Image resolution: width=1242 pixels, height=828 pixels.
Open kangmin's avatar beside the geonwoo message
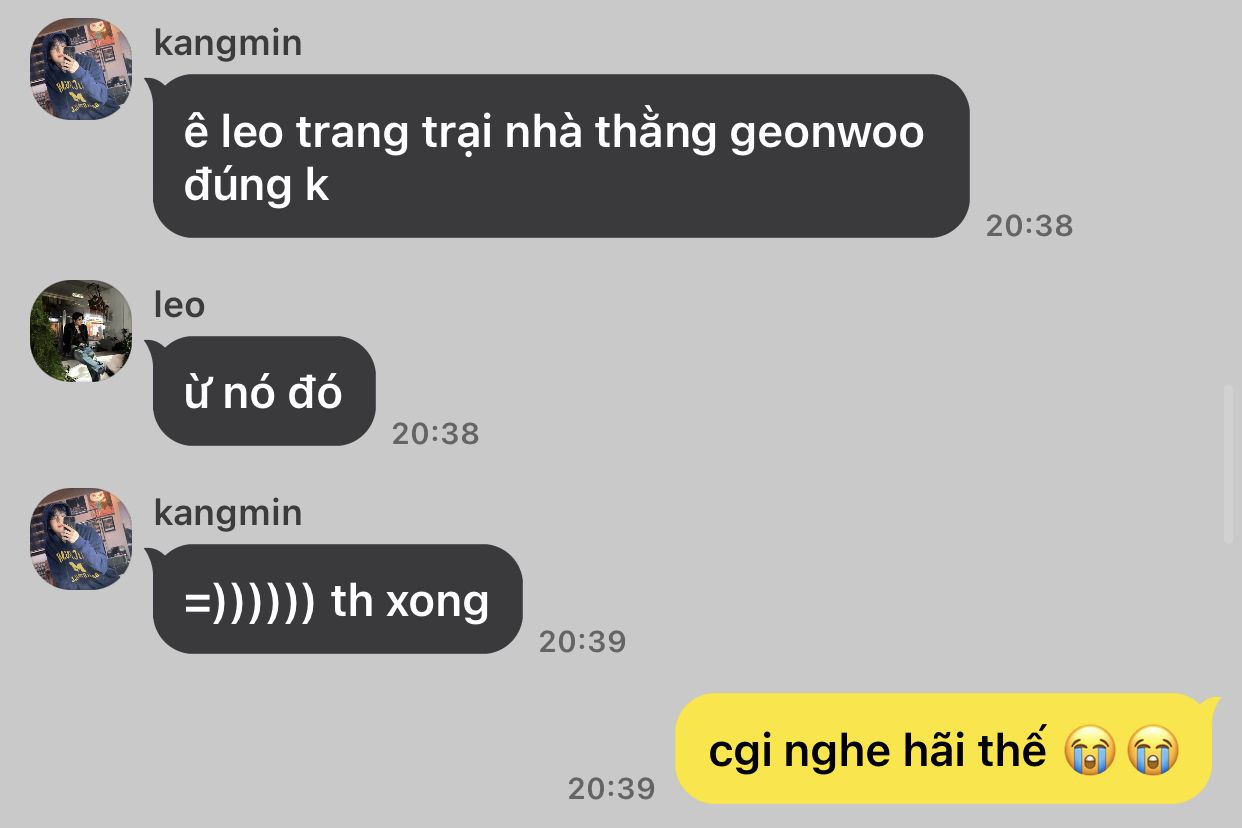(81, 69)
